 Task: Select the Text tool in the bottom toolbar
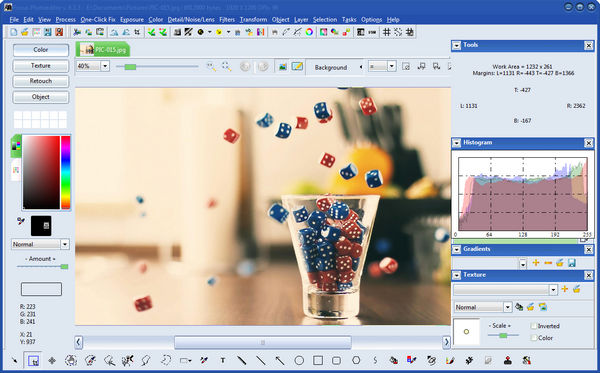pos(223,360)
